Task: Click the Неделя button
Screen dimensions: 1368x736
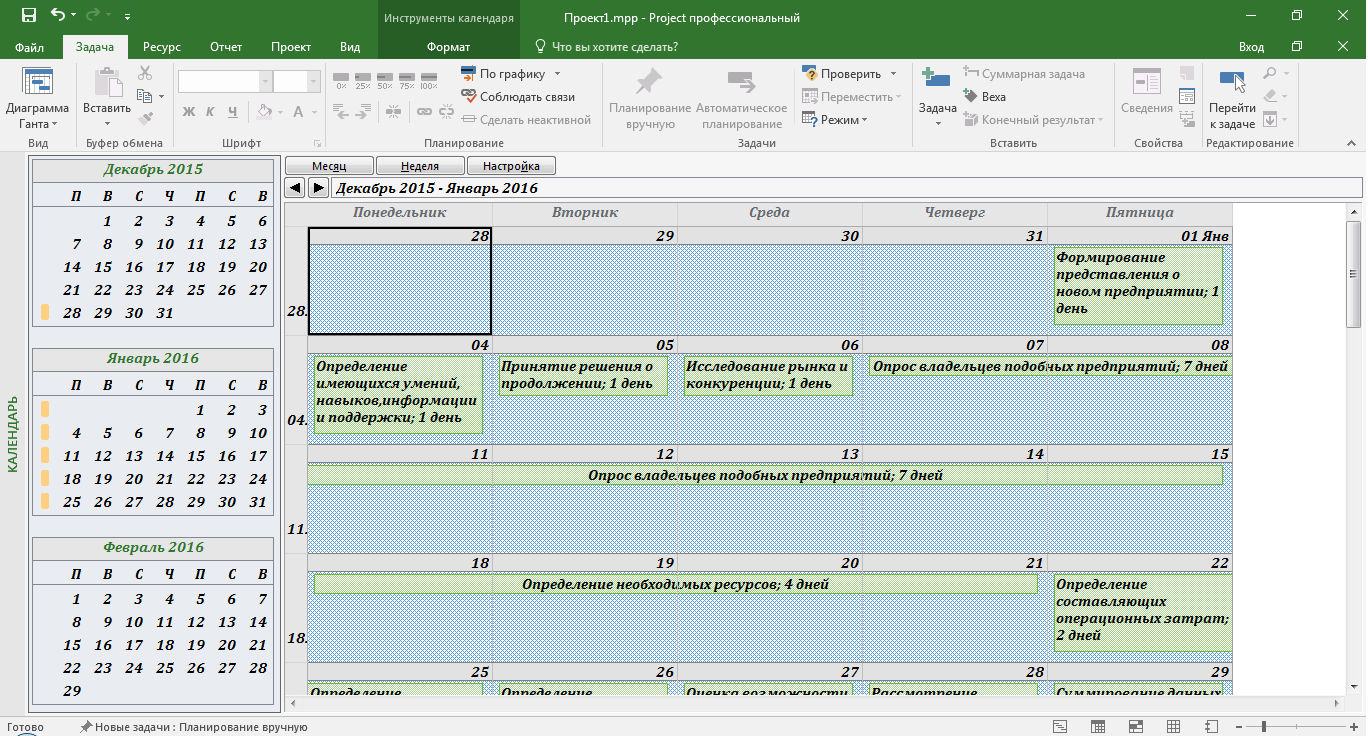Action: pos(420,166)
